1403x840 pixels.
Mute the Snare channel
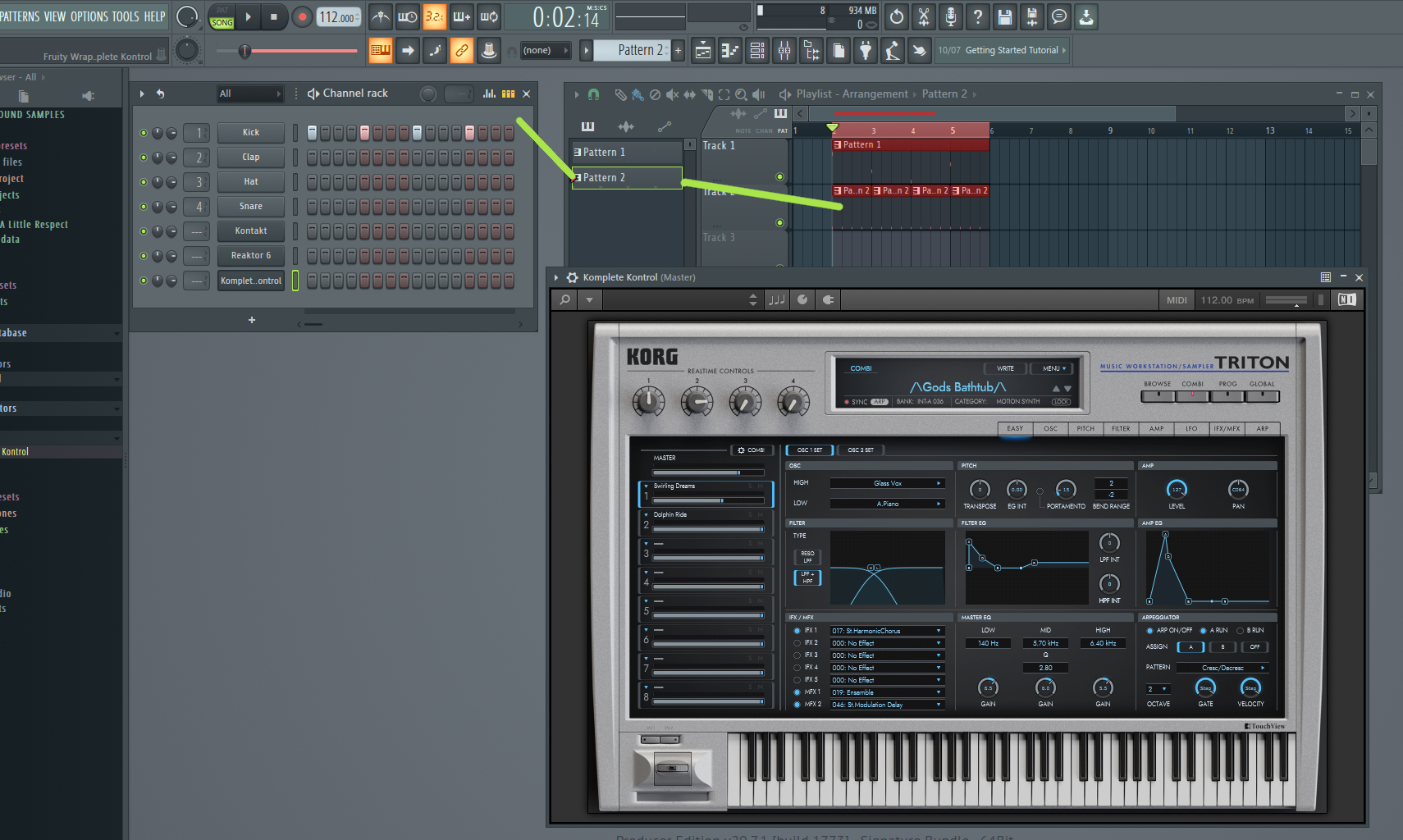click(144, 207)
